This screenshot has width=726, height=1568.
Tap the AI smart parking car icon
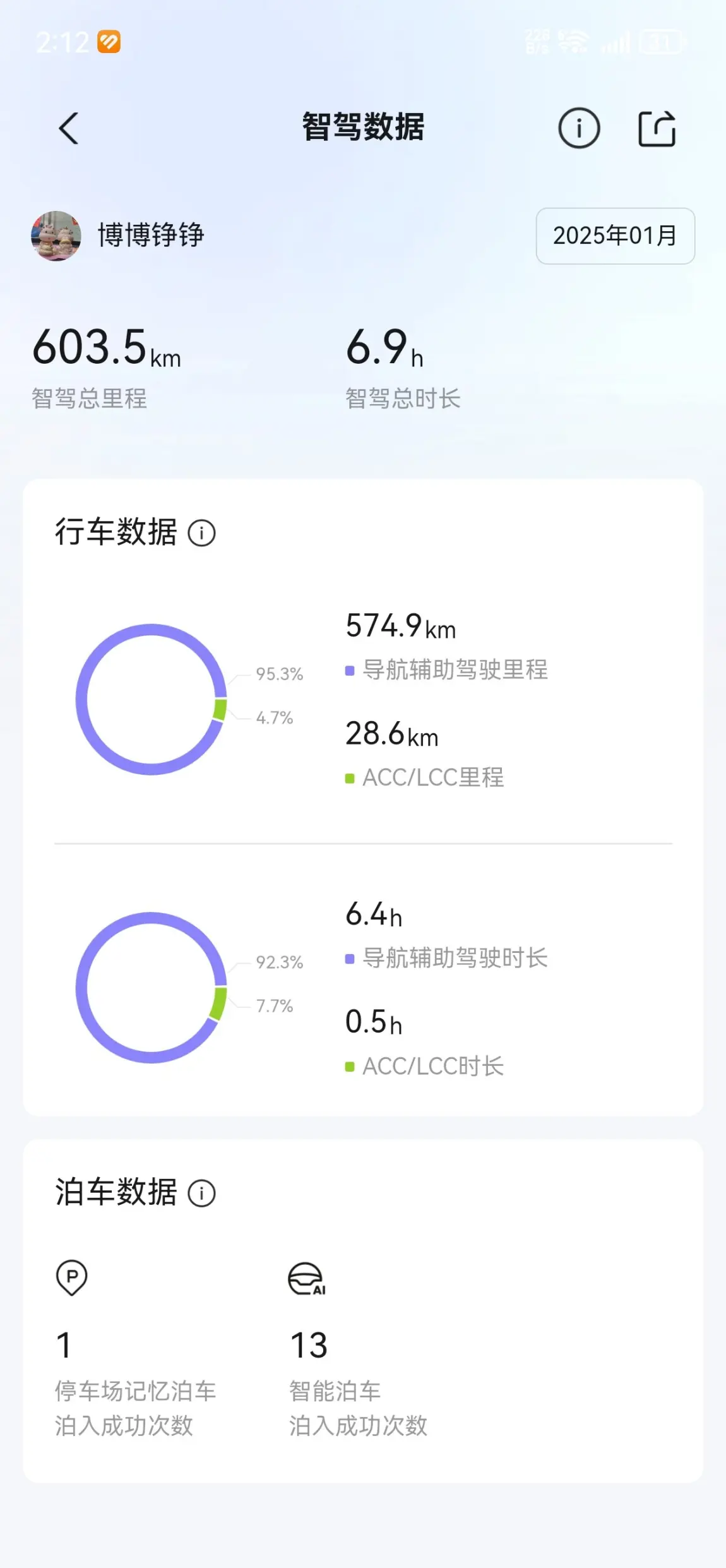coord(307,1279)
